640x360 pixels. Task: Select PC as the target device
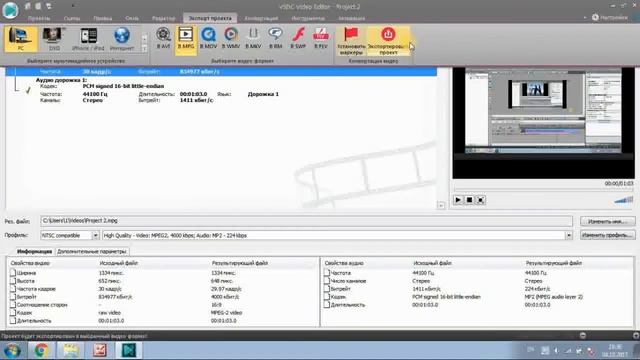click(x=20, y=39)
